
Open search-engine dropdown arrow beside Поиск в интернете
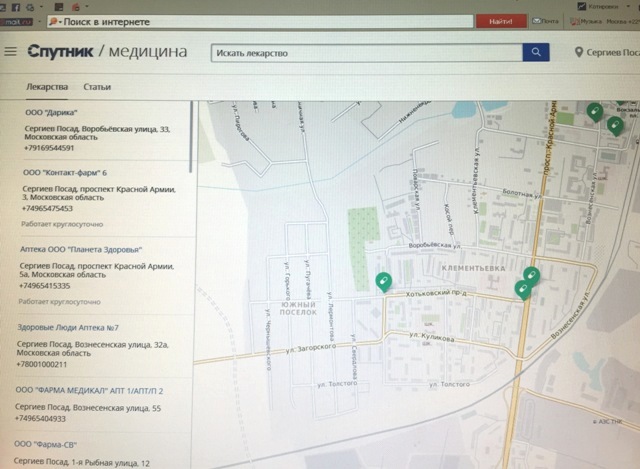pos(60,22)
